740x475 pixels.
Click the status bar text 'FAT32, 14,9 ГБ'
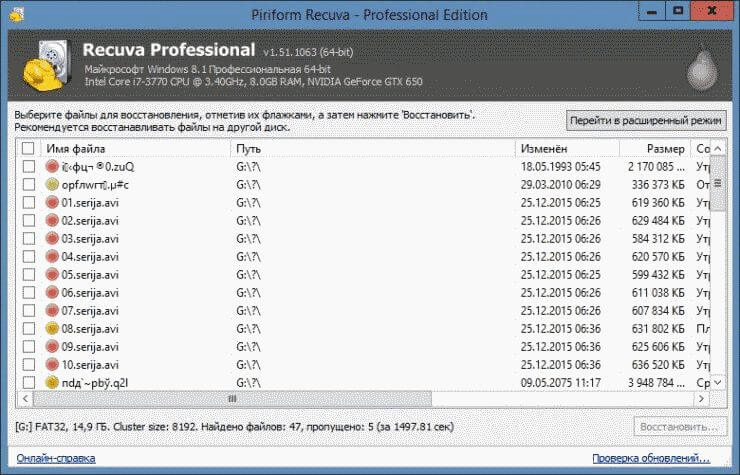coord(72,427)
